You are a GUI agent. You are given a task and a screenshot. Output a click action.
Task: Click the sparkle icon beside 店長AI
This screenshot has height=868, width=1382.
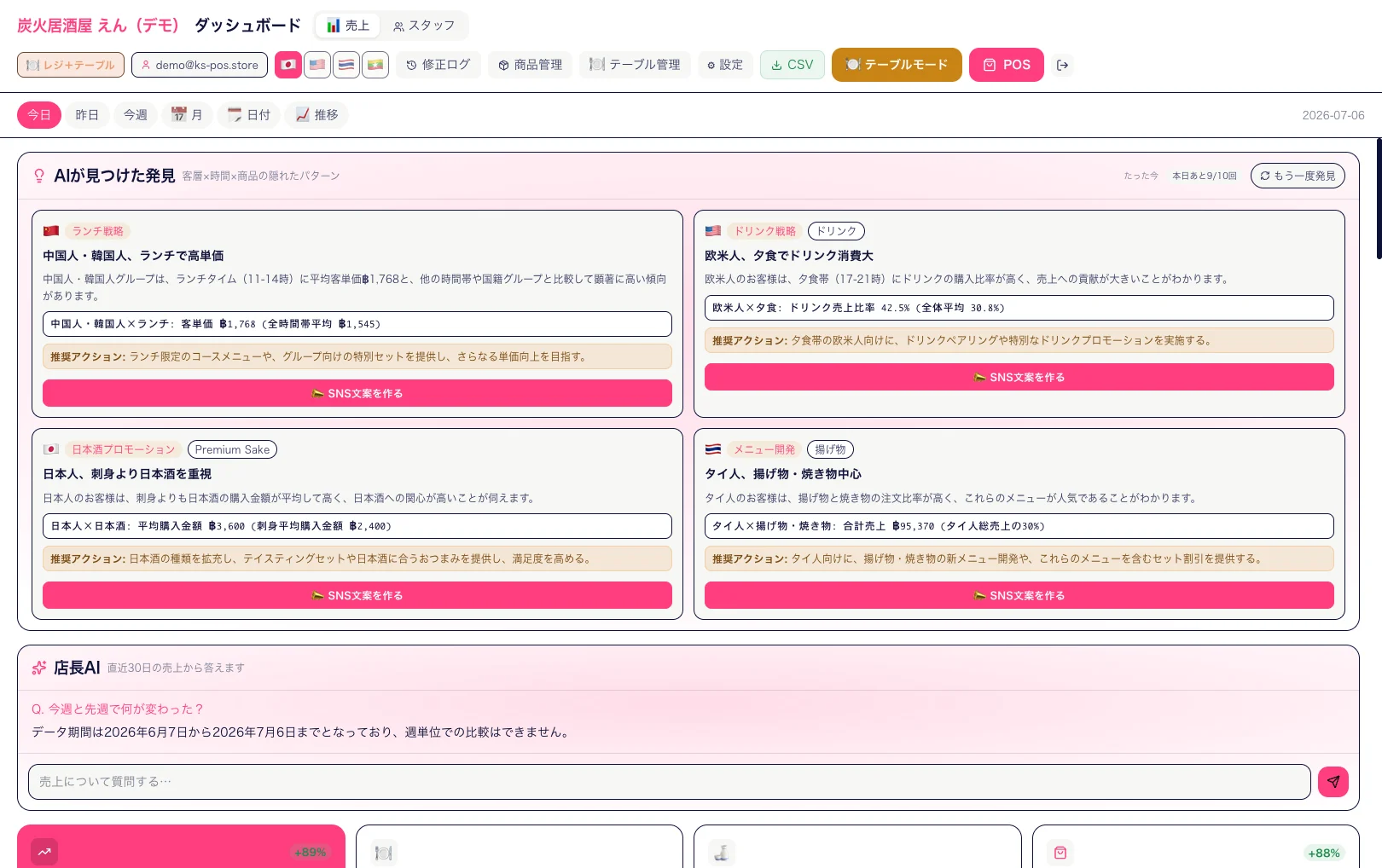point(39,668)
